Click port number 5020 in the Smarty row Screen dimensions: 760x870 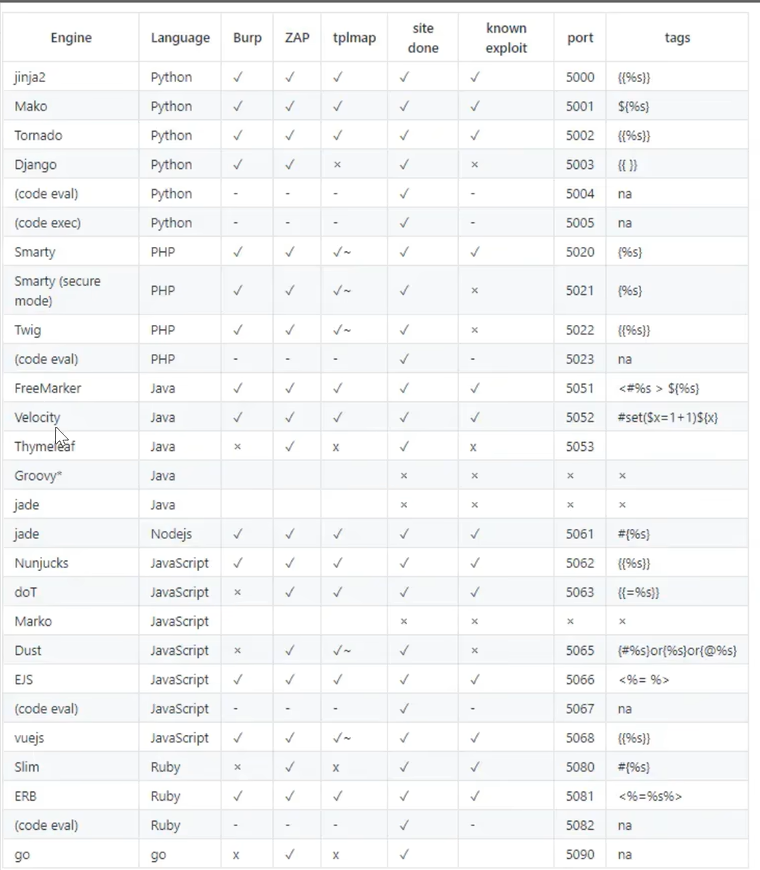tap(580, 252)
